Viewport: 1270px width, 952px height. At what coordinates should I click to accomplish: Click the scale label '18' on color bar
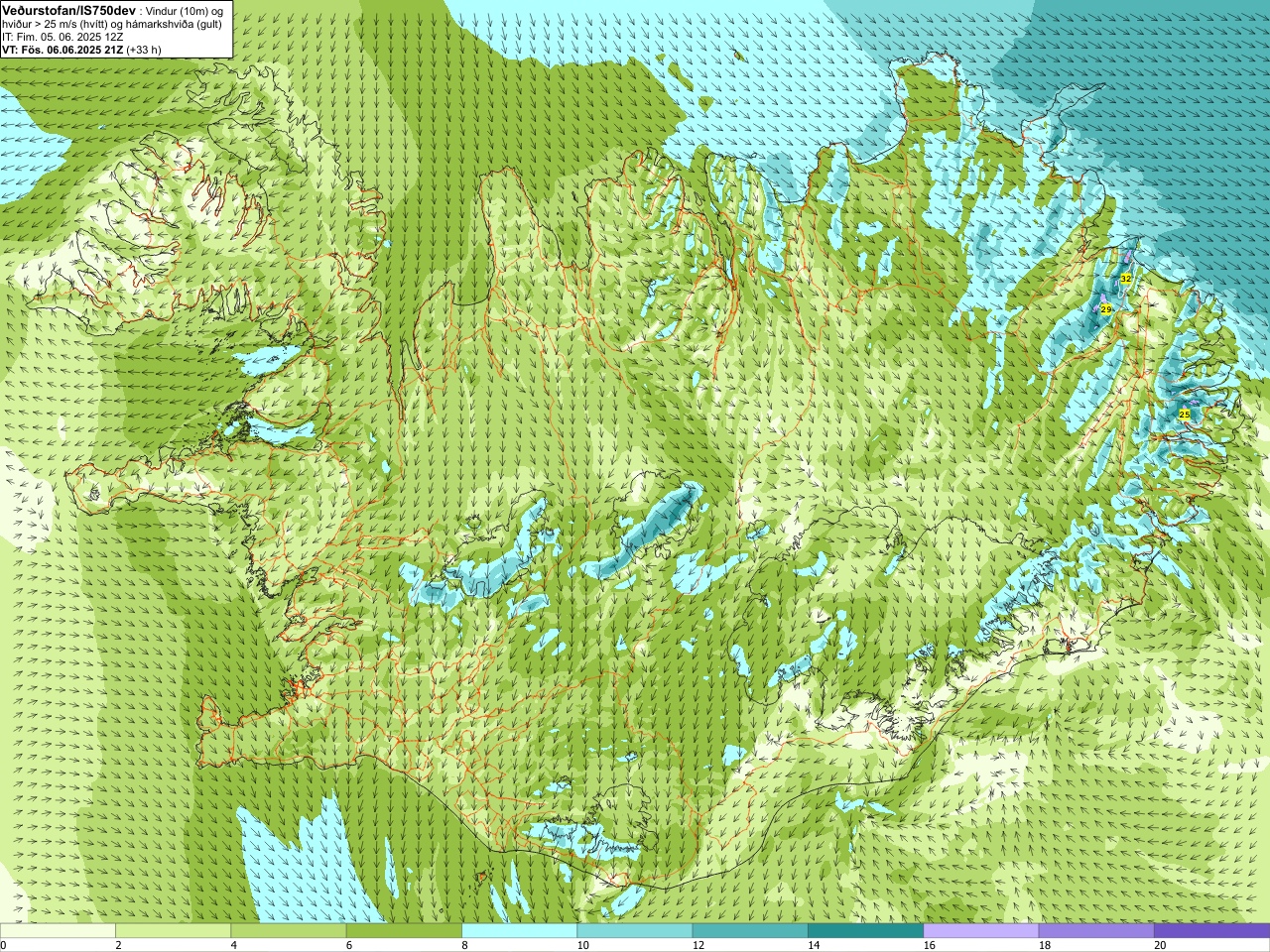[1045, 945]
